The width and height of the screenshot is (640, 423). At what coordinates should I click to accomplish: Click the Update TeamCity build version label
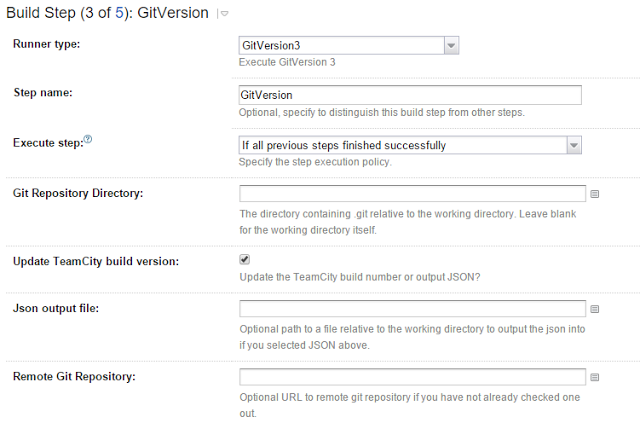(x=96, y=261)
